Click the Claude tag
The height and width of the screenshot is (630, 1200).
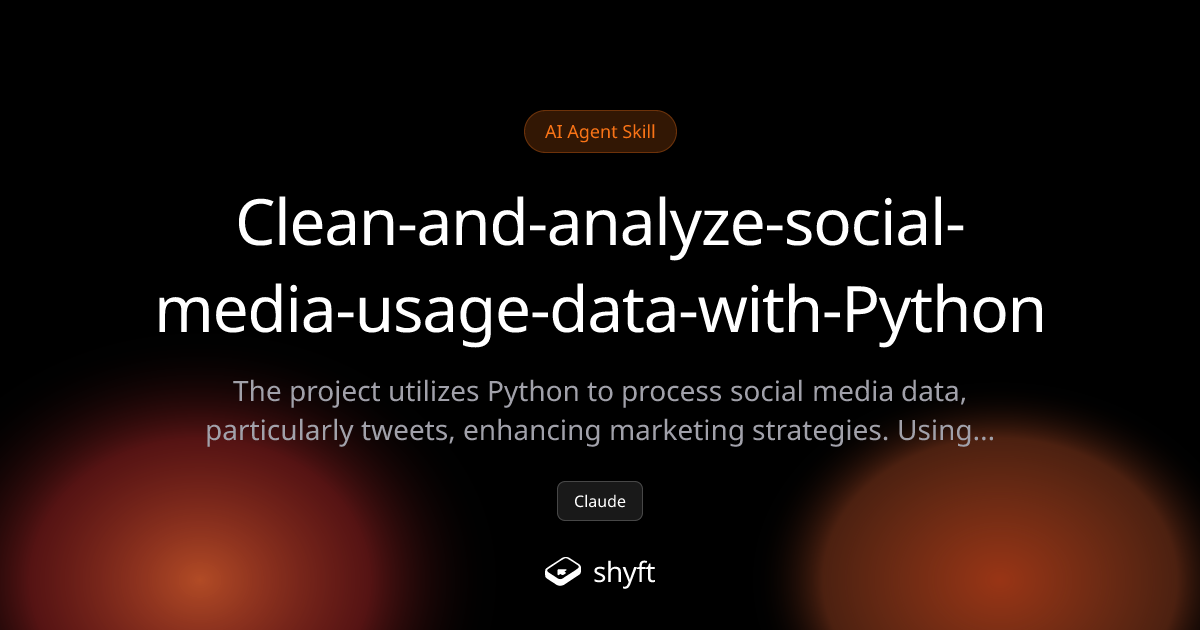(600, 501)
